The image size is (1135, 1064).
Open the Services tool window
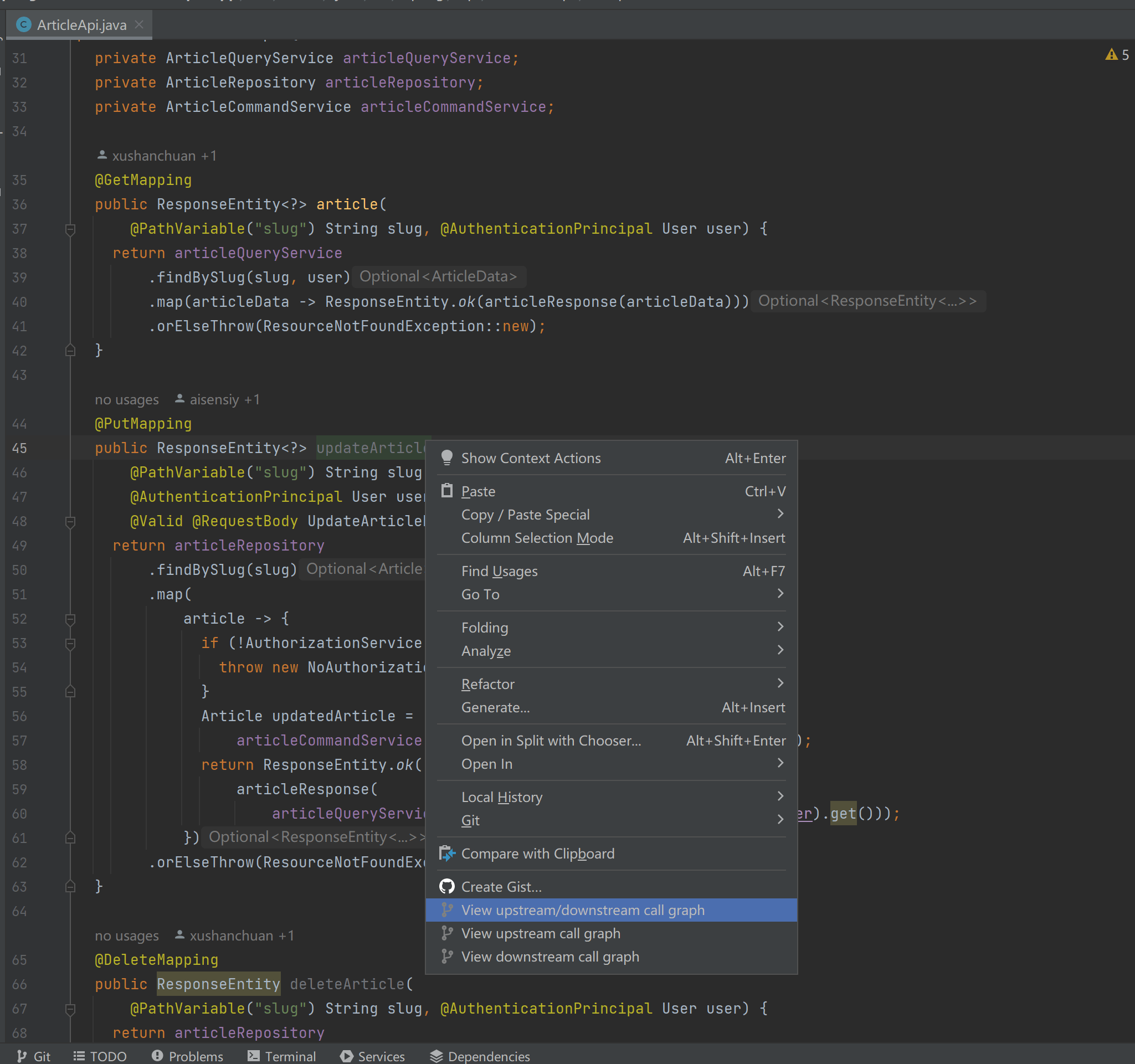click(372, 1056)
